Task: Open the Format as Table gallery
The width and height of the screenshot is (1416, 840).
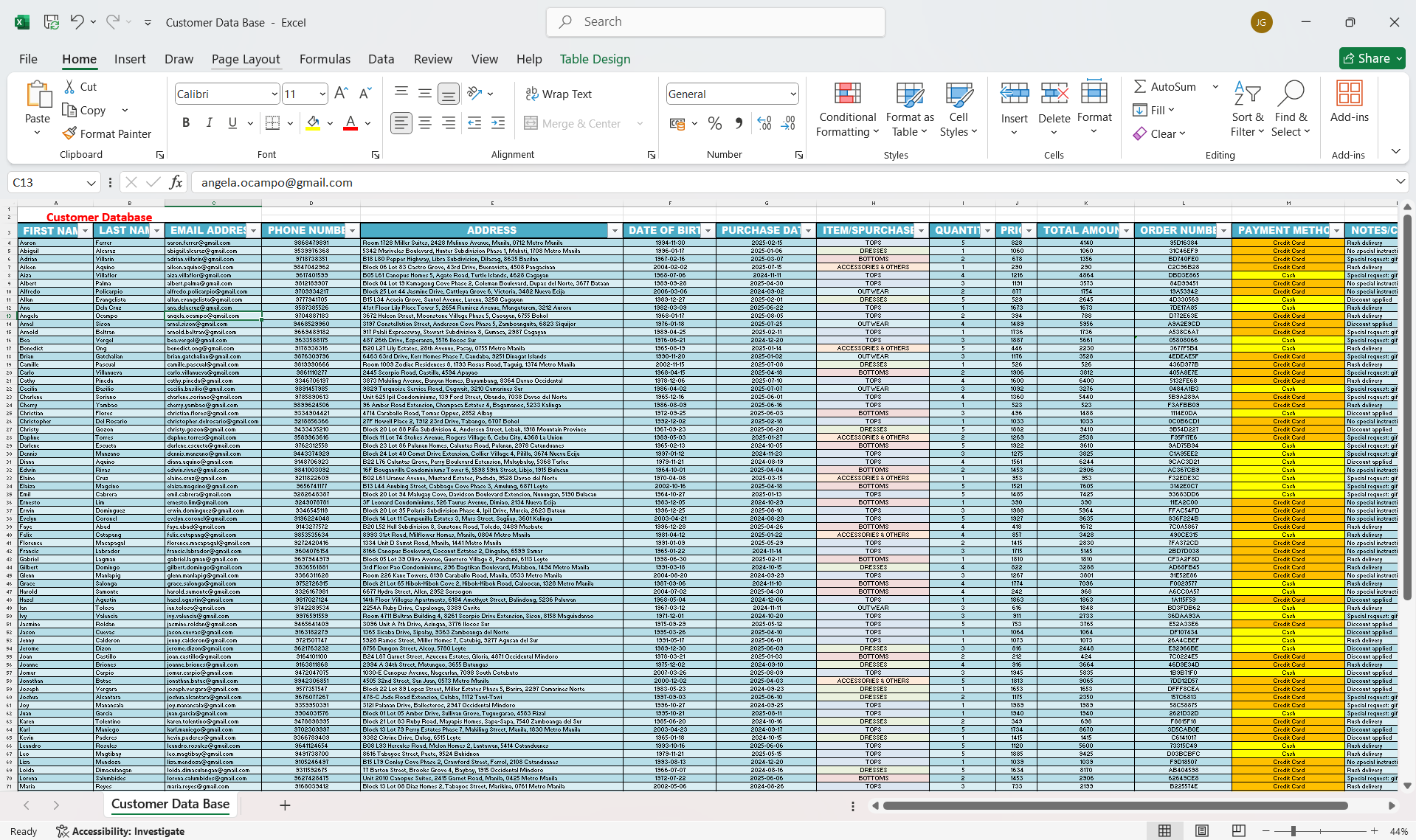Action: [909, 109]
